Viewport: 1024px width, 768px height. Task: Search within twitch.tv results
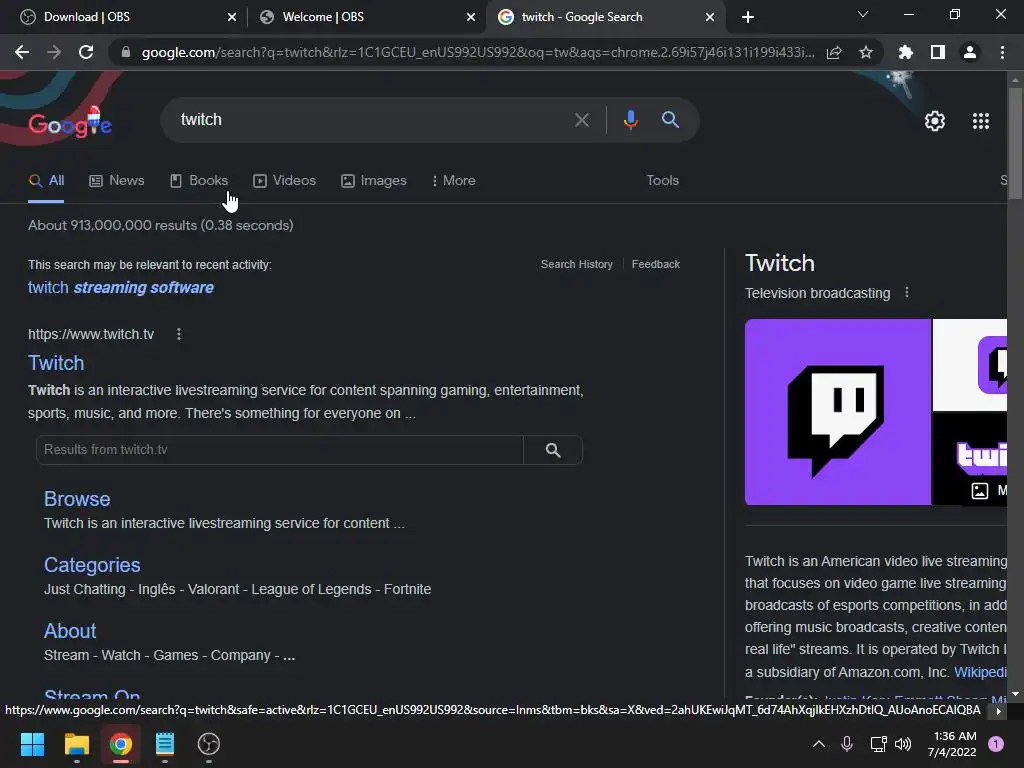[553, 450]
